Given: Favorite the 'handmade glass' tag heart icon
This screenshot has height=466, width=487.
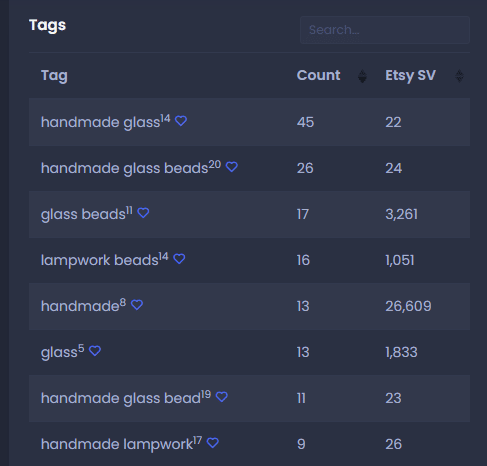Looking at the screenshot, I should [x=181, y=121].
